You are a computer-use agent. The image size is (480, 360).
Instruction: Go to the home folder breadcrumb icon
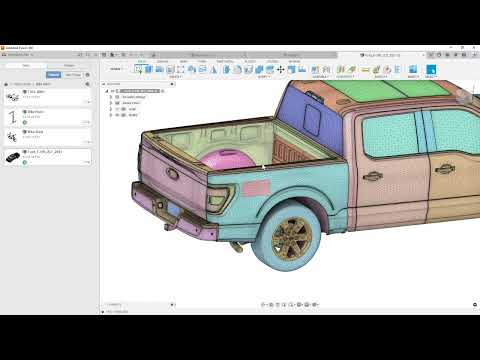point(6,84)
